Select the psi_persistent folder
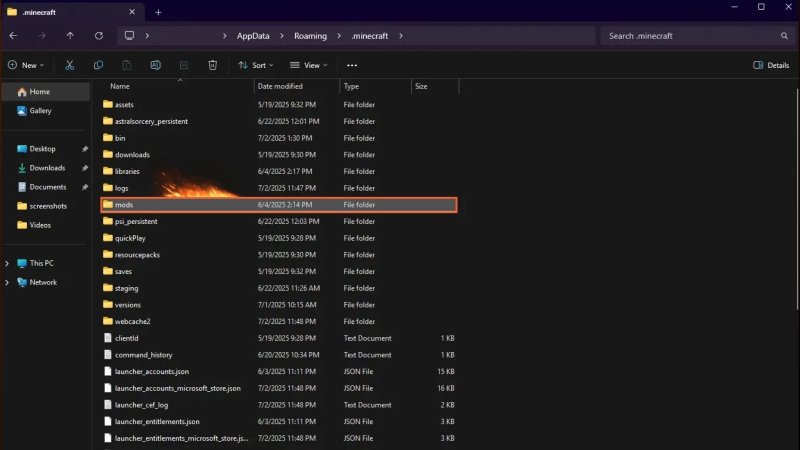 [x=279, y=221]
